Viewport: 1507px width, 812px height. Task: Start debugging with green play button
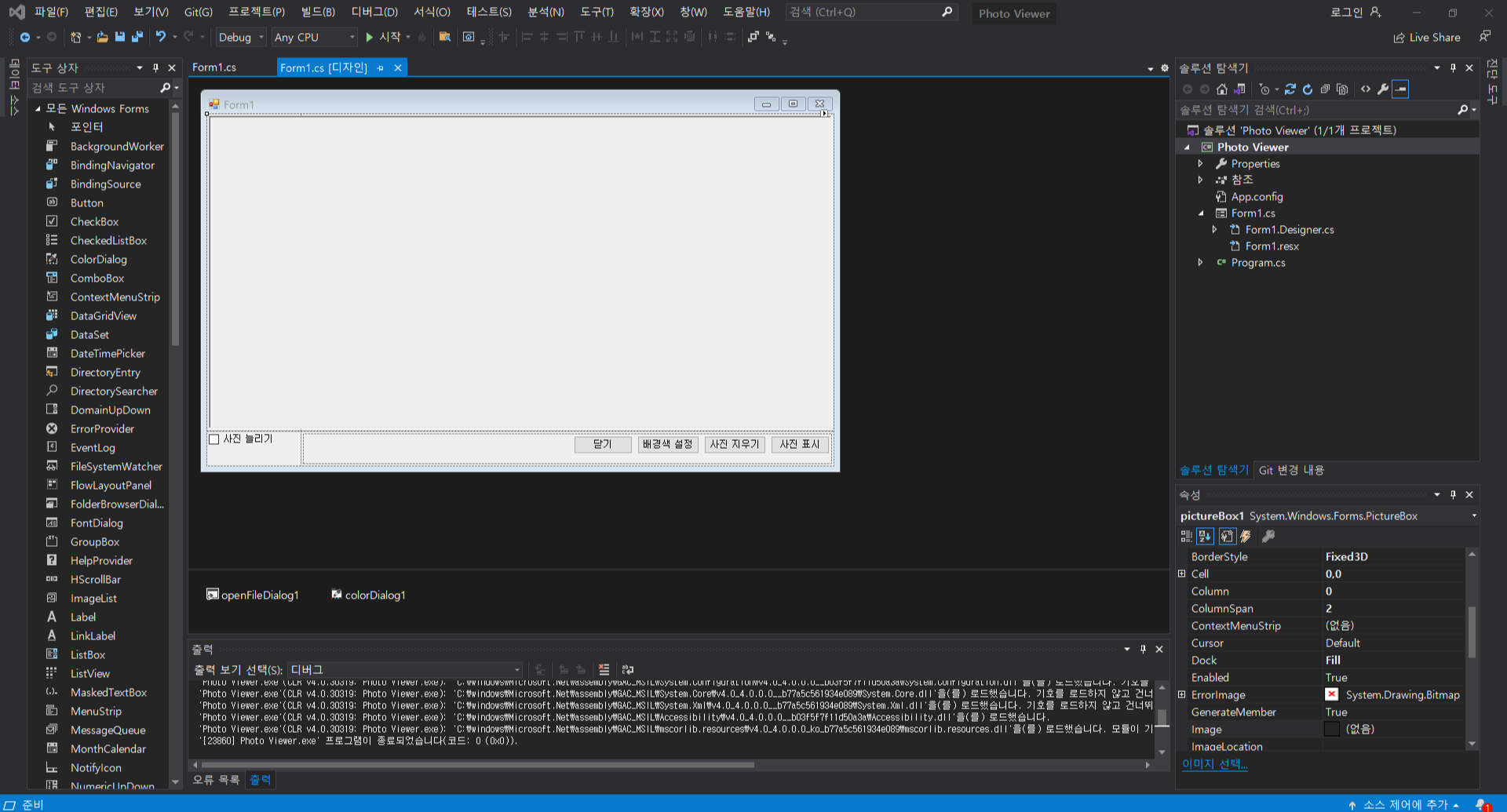pos(369,37)
